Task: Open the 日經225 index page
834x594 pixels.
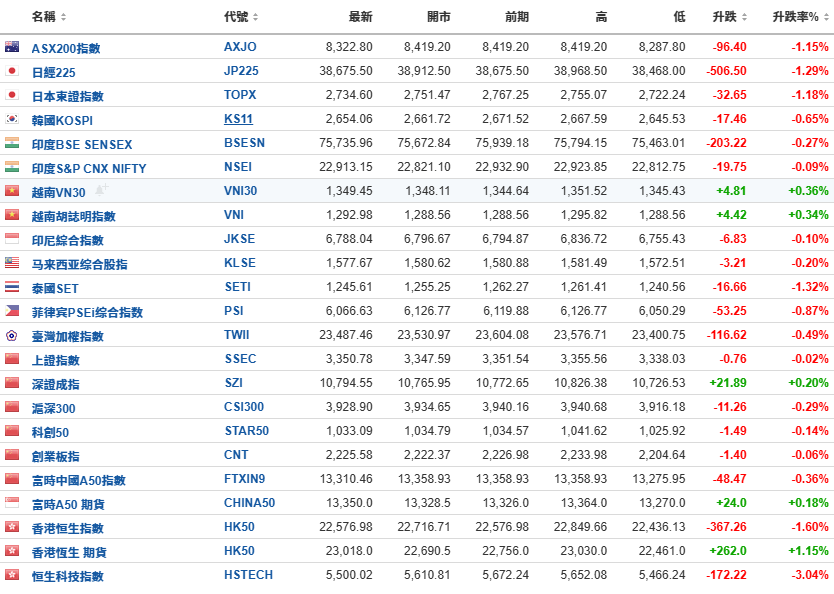Action: point(53,72)
